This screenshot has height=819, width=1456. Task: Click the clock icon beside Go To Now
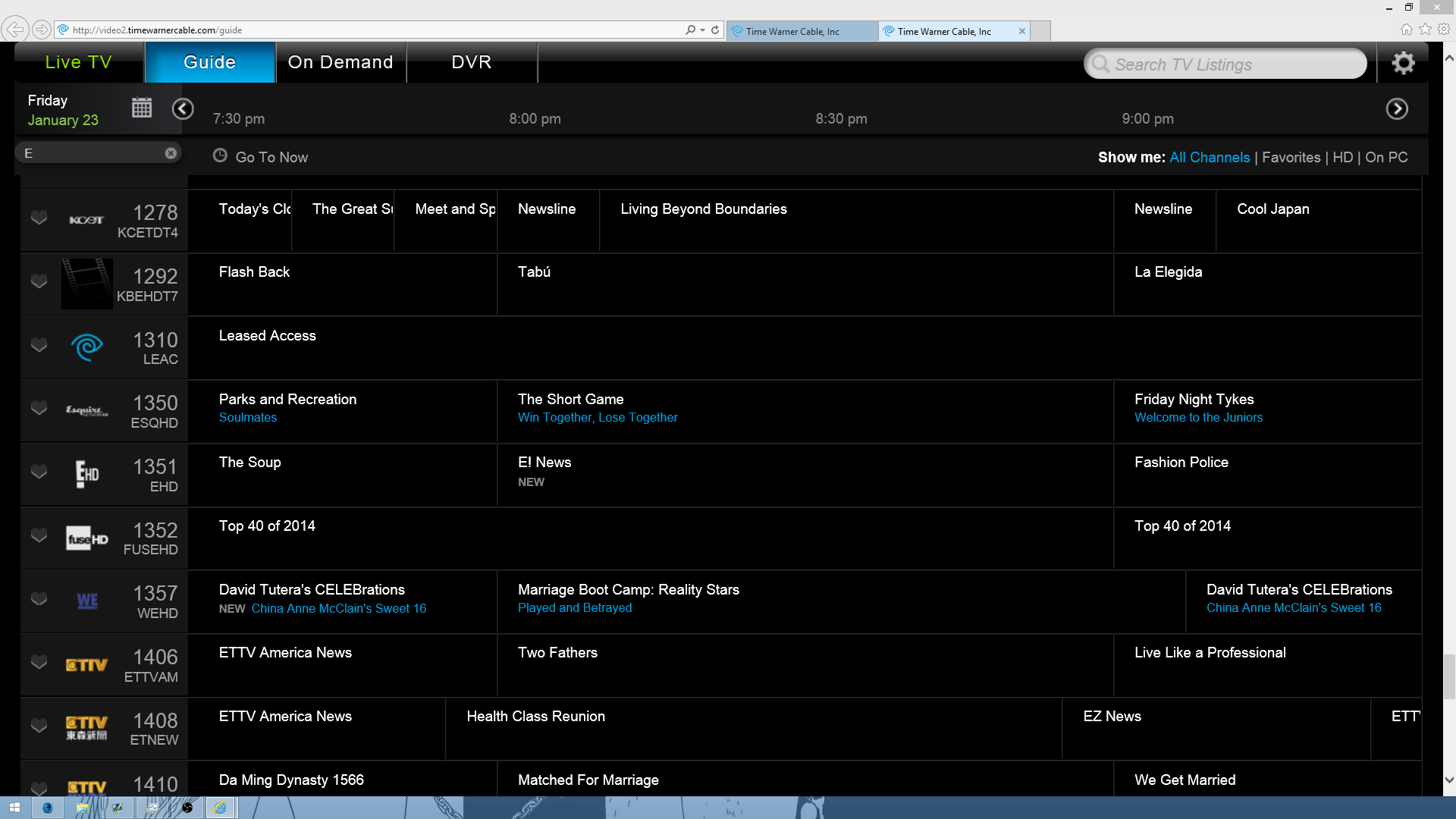pos(220,155)
